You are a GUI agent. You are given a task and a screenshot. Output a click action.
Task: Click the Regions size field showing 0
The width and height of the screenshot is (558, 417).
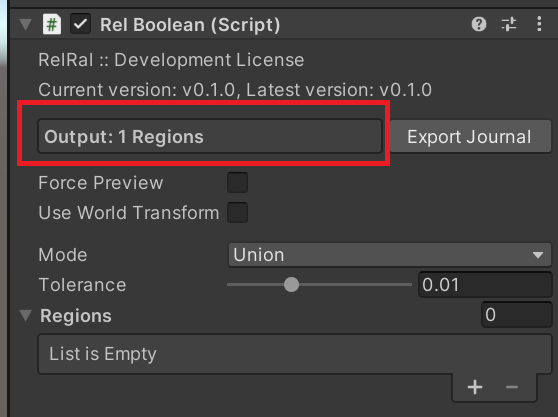[516, 315]
